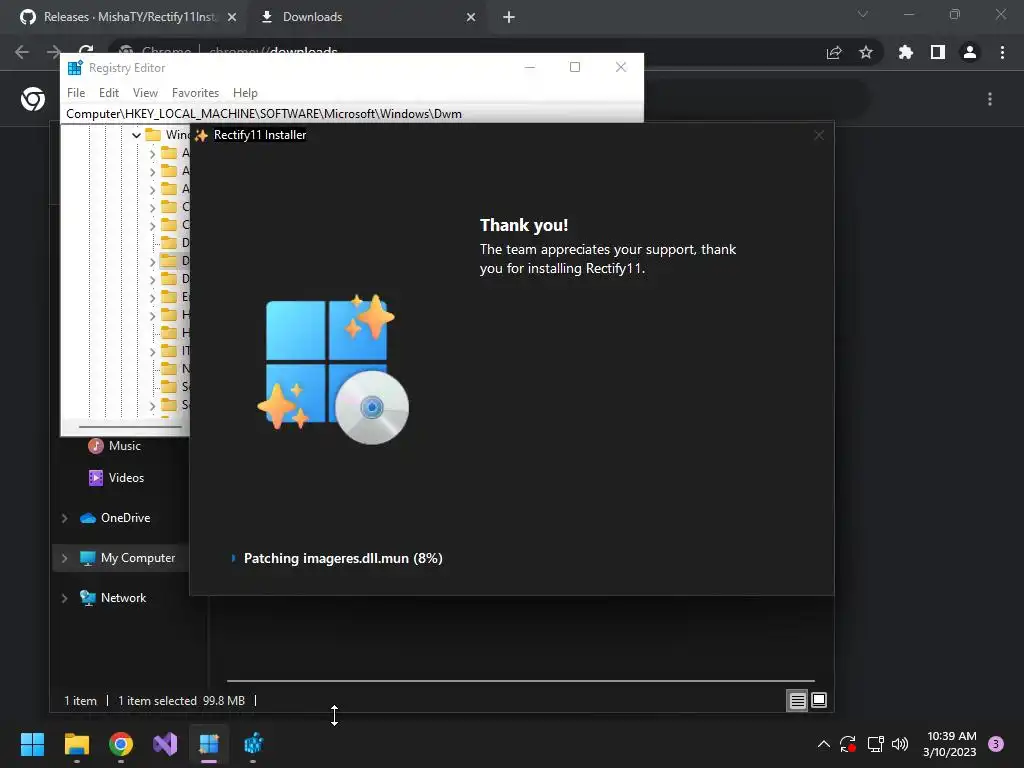Open Chrome's three-dot main menu
1024x768 pixels.
pyautogui.click(x=1002, y=52)
